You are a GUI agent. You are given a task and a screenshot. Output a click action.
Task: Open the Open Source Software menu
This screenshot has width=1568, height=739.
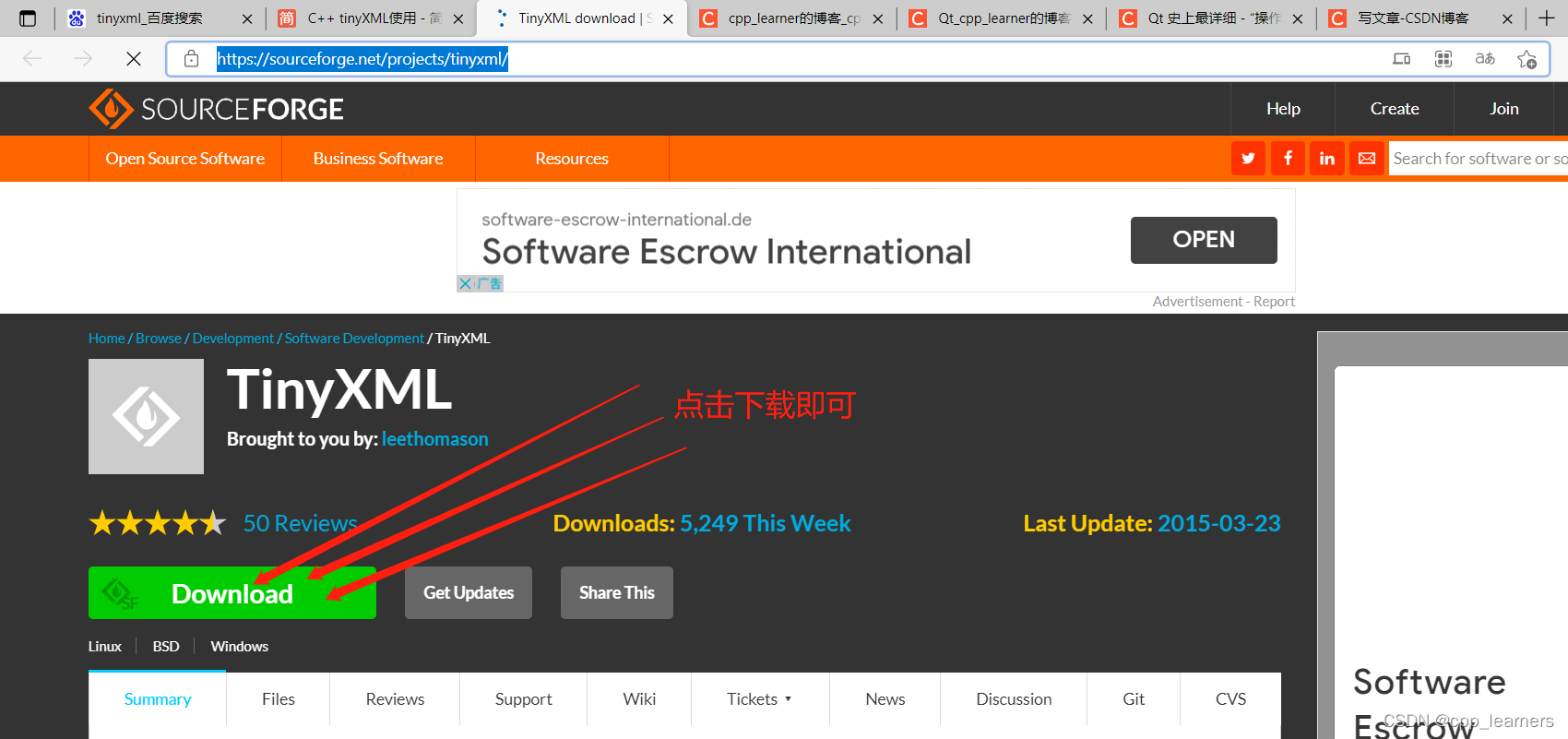coord(185,159)
